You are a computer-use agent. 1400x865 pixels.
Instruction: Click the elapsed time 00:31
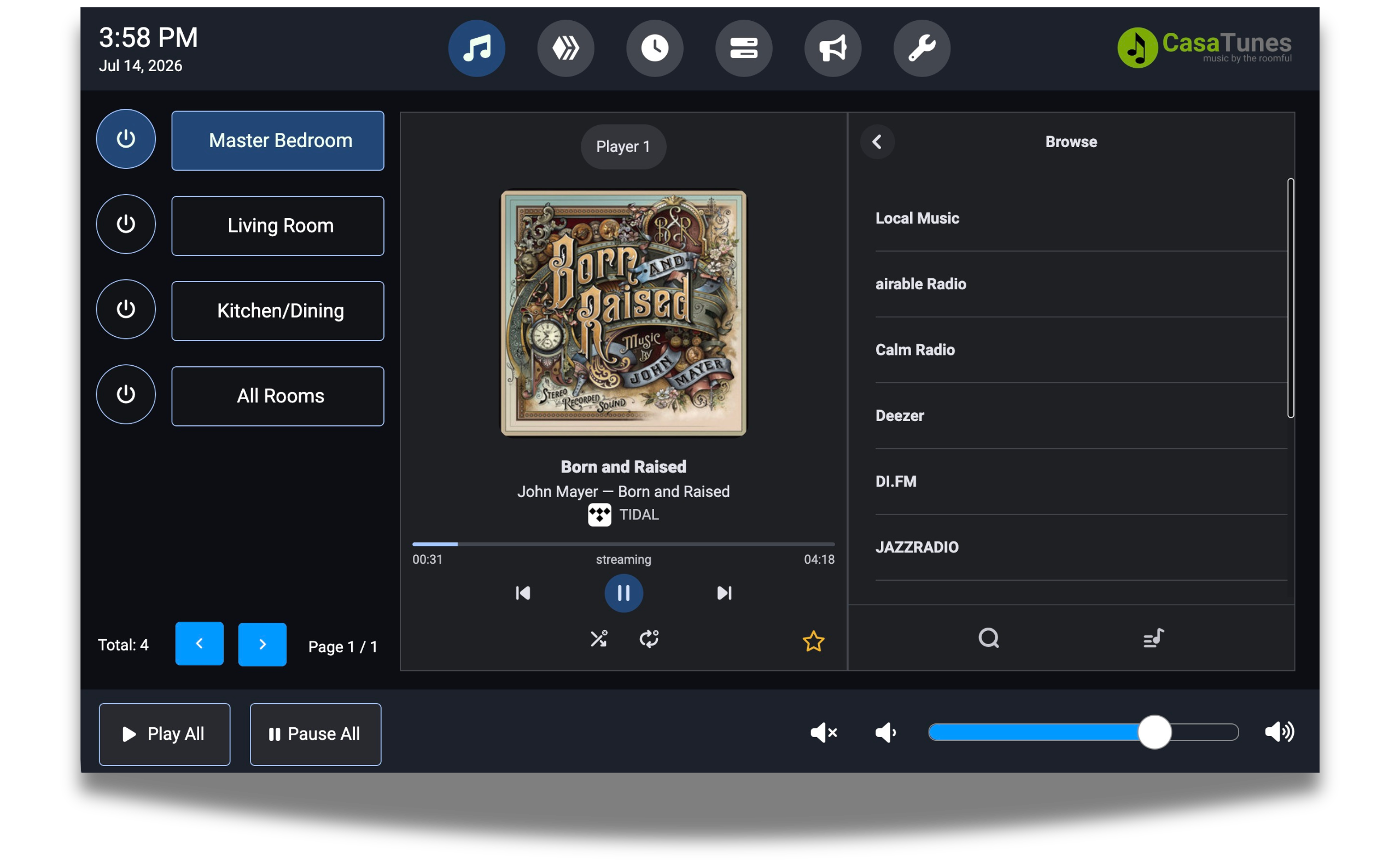[427, 560]
